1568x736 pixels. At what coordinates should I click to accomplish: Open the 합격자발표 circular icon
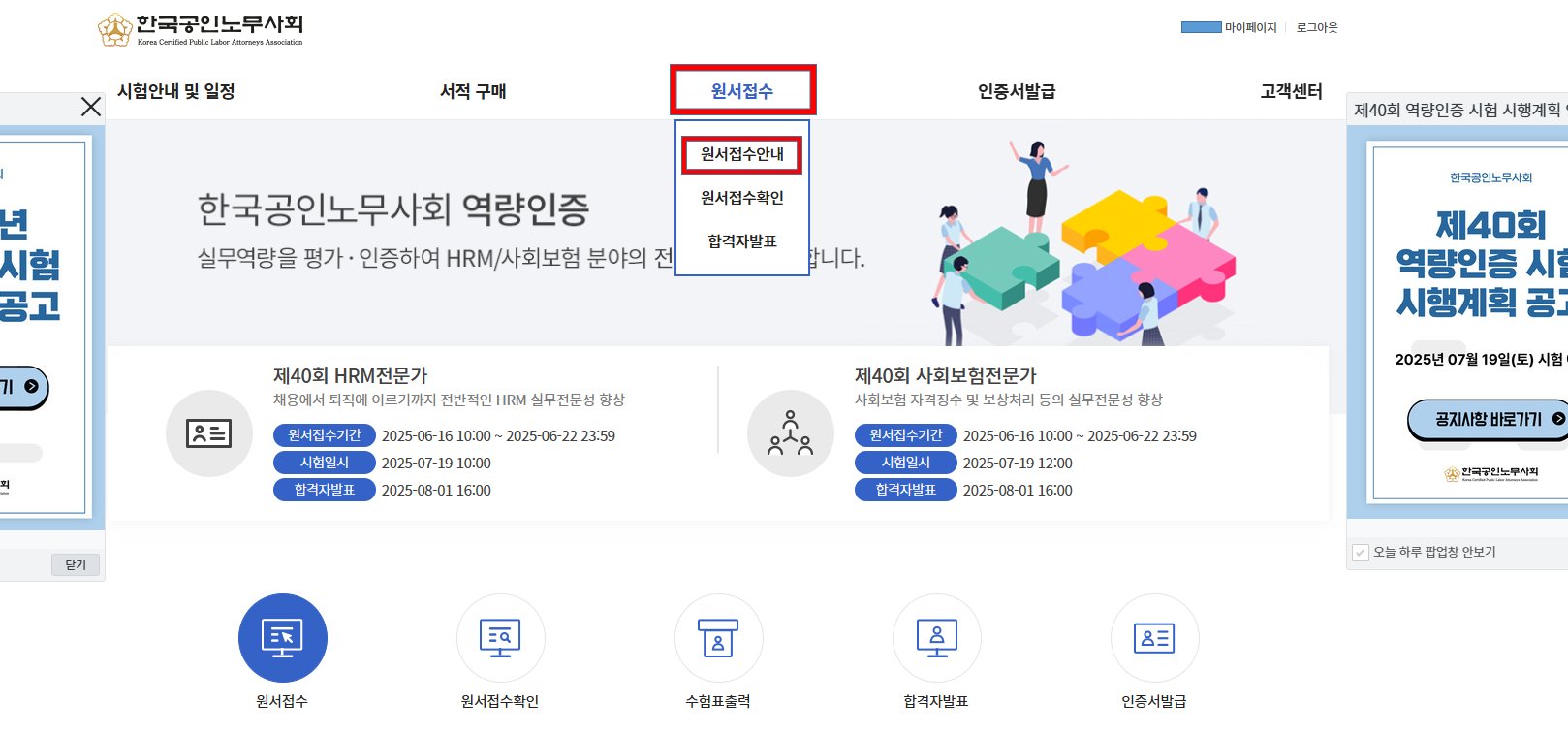937,638
